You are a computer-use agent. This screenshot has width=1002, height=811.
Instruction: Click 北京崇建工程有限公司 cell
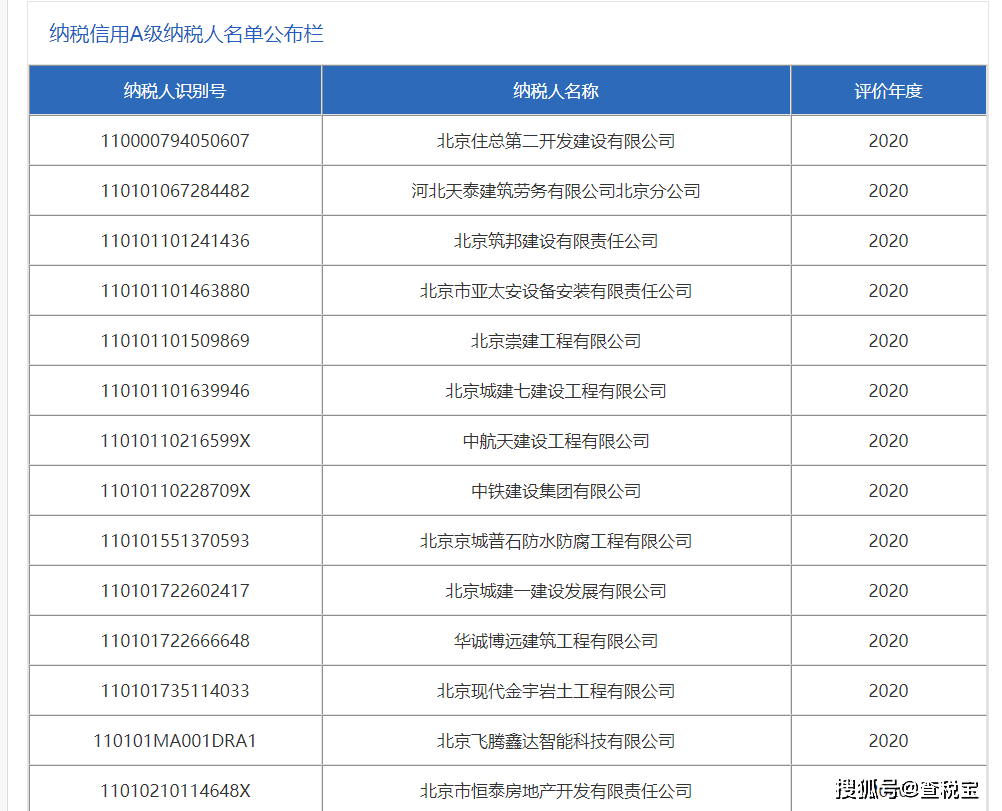pos(556,341)
